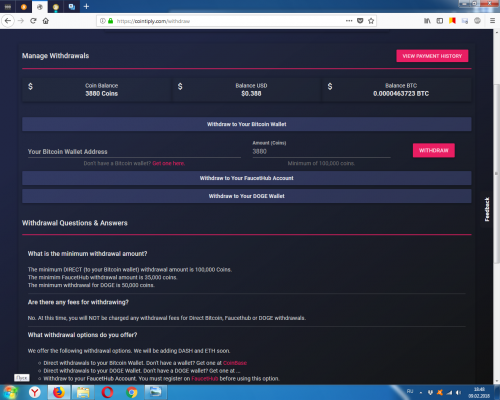Click 'What withdrawal options do you offer?' question

coord(82,335)
